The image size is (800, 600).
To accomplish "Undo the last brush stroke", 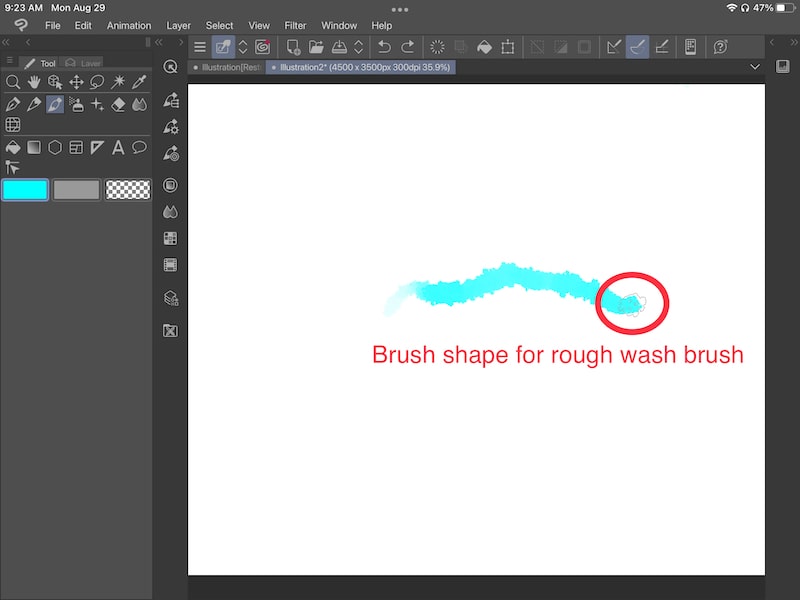I will coord(384,47).
